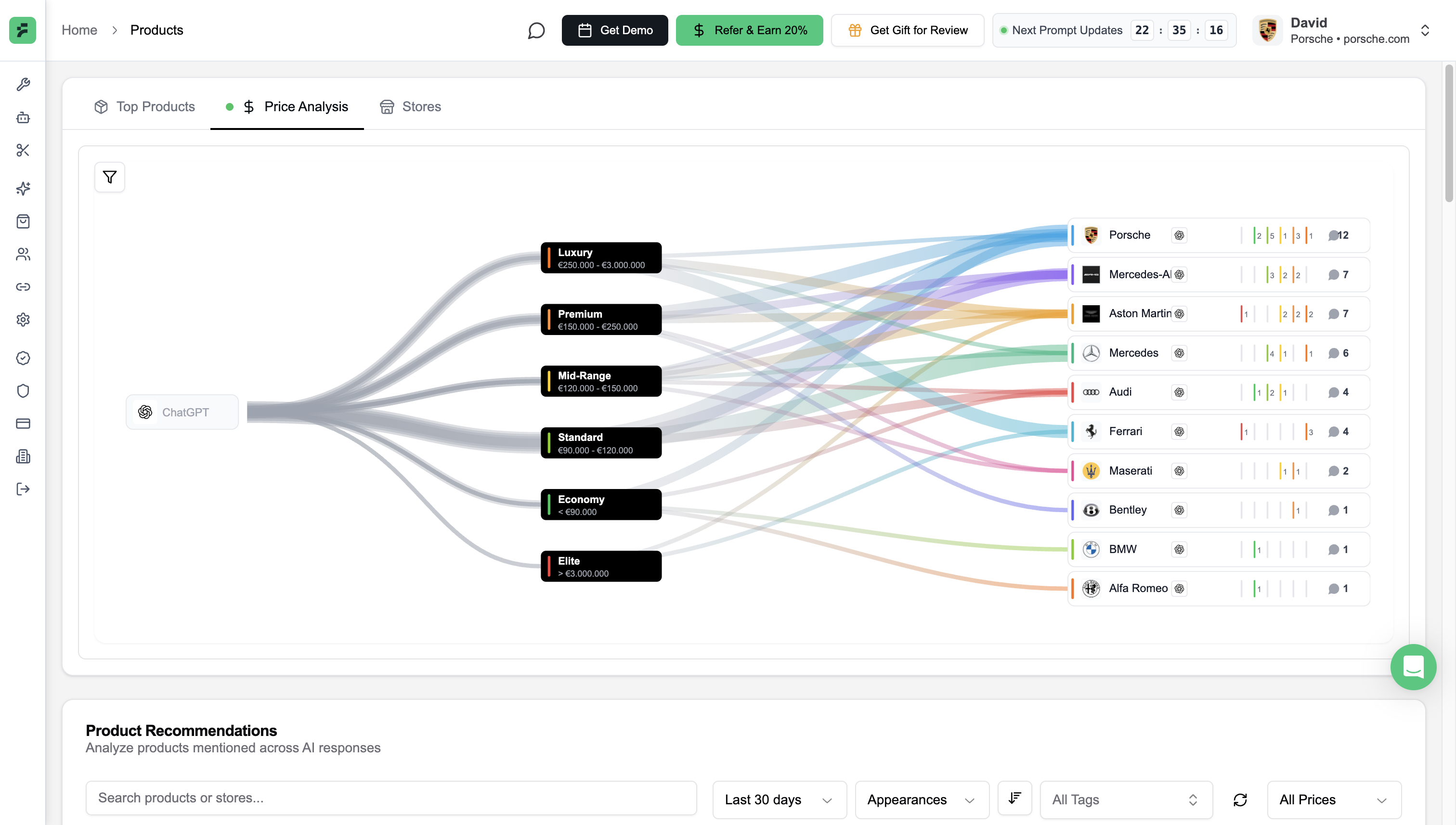Focus the Search products or stores field
This screenshot has width=1456, height=825.
pyautogui.click(x=391, y=798)
